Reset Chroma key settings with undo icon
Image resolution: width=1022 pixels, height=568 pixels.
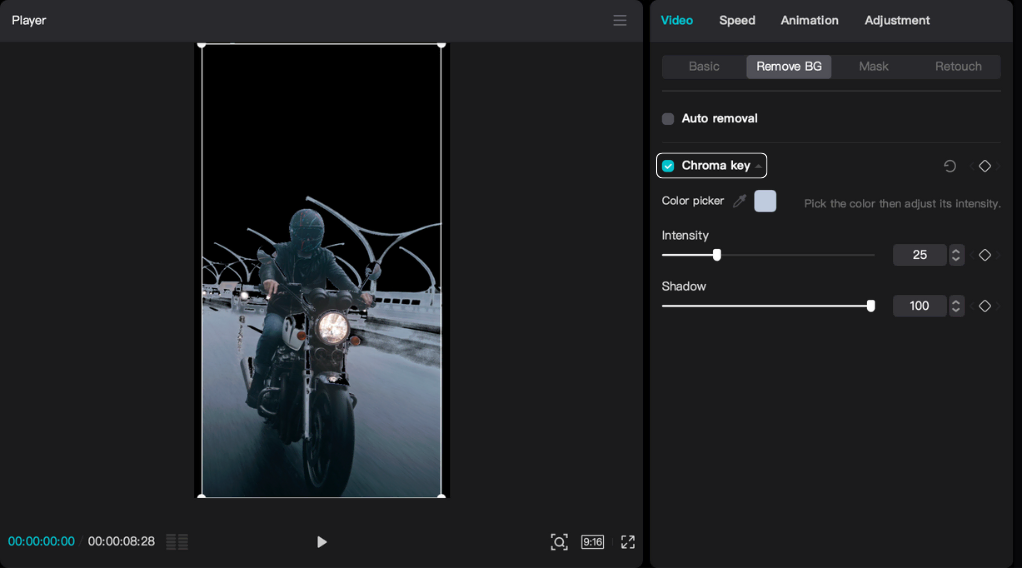950,166
